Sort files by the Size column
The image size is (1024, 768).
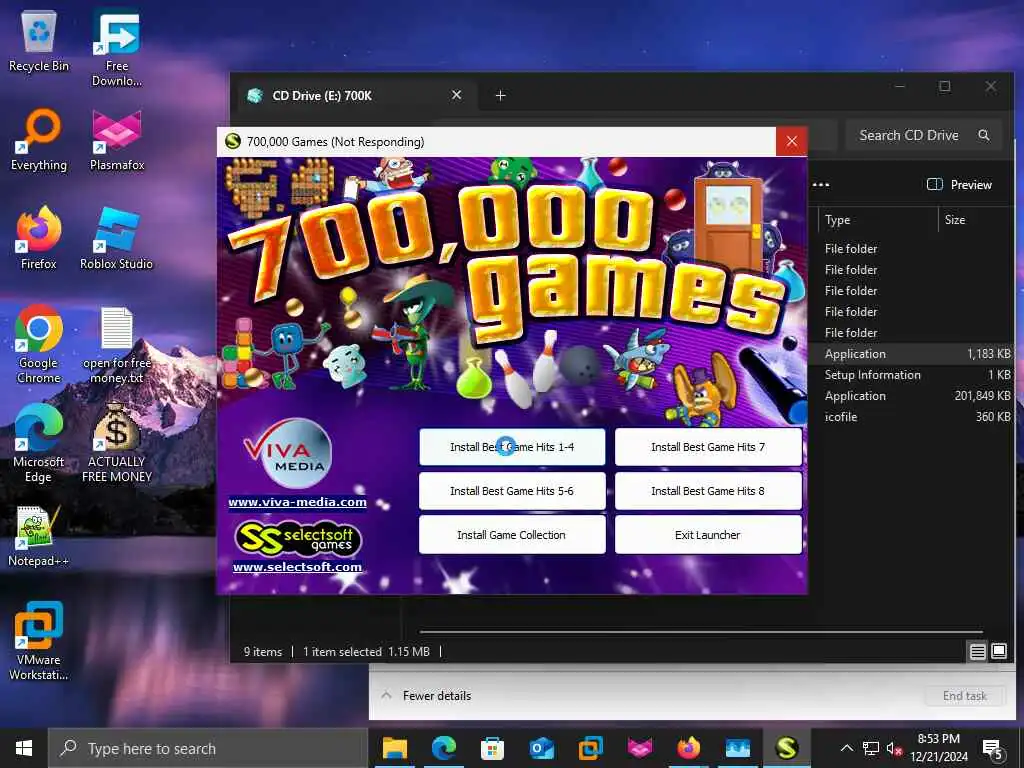coord(976,220)
